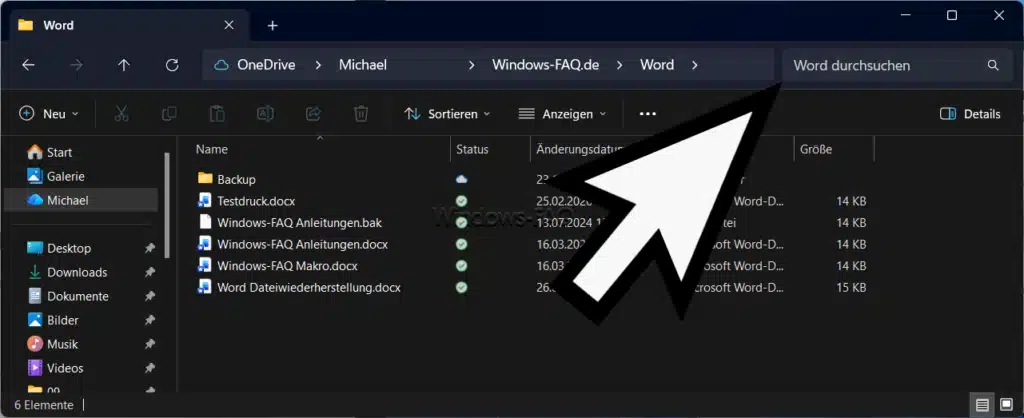This screenshot has height=418, width=1024.
Task: Click the Share icon in toolbar
Action: click(313, 114)
